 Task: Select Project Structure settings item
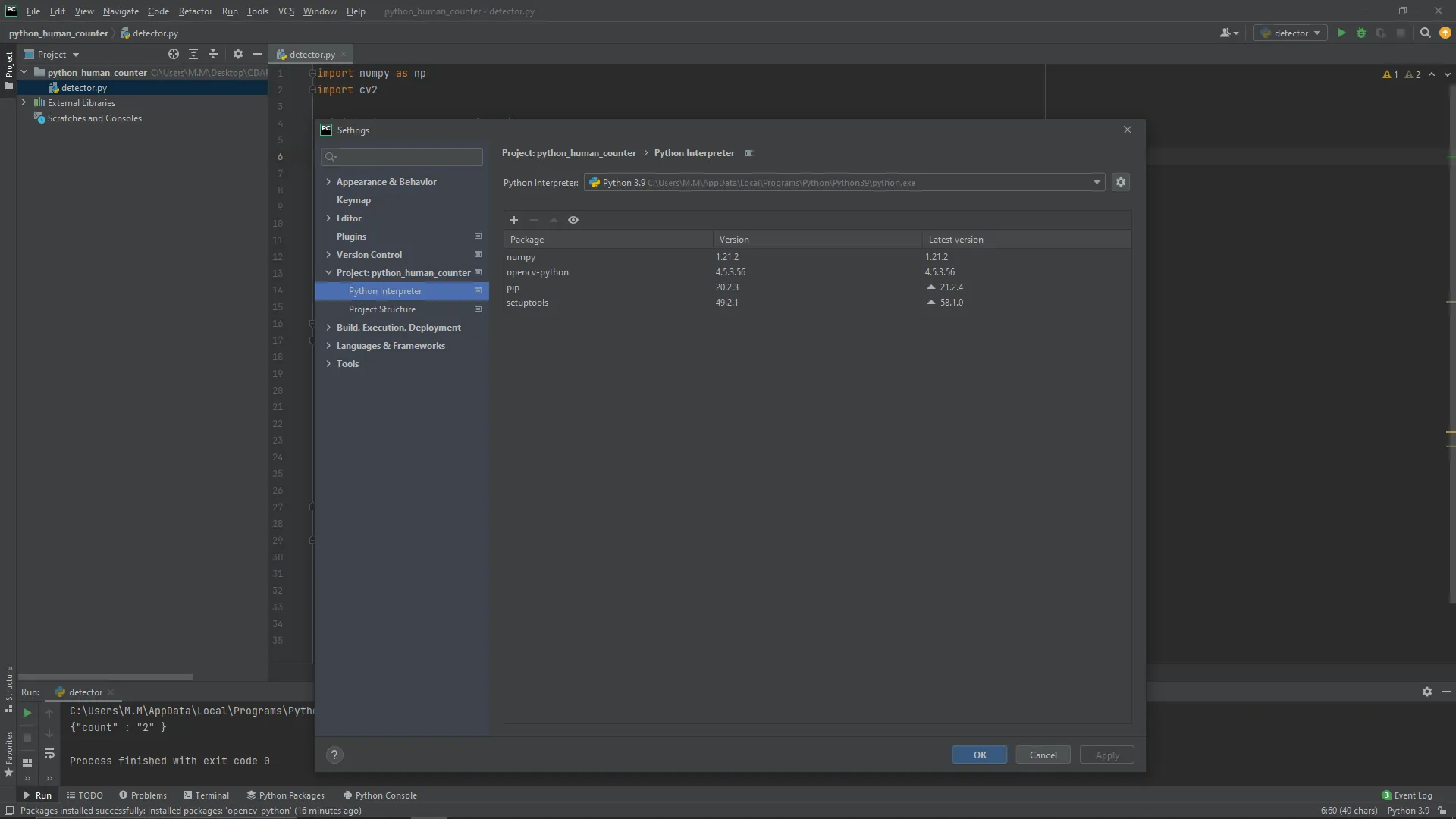(x=382, y=309)
